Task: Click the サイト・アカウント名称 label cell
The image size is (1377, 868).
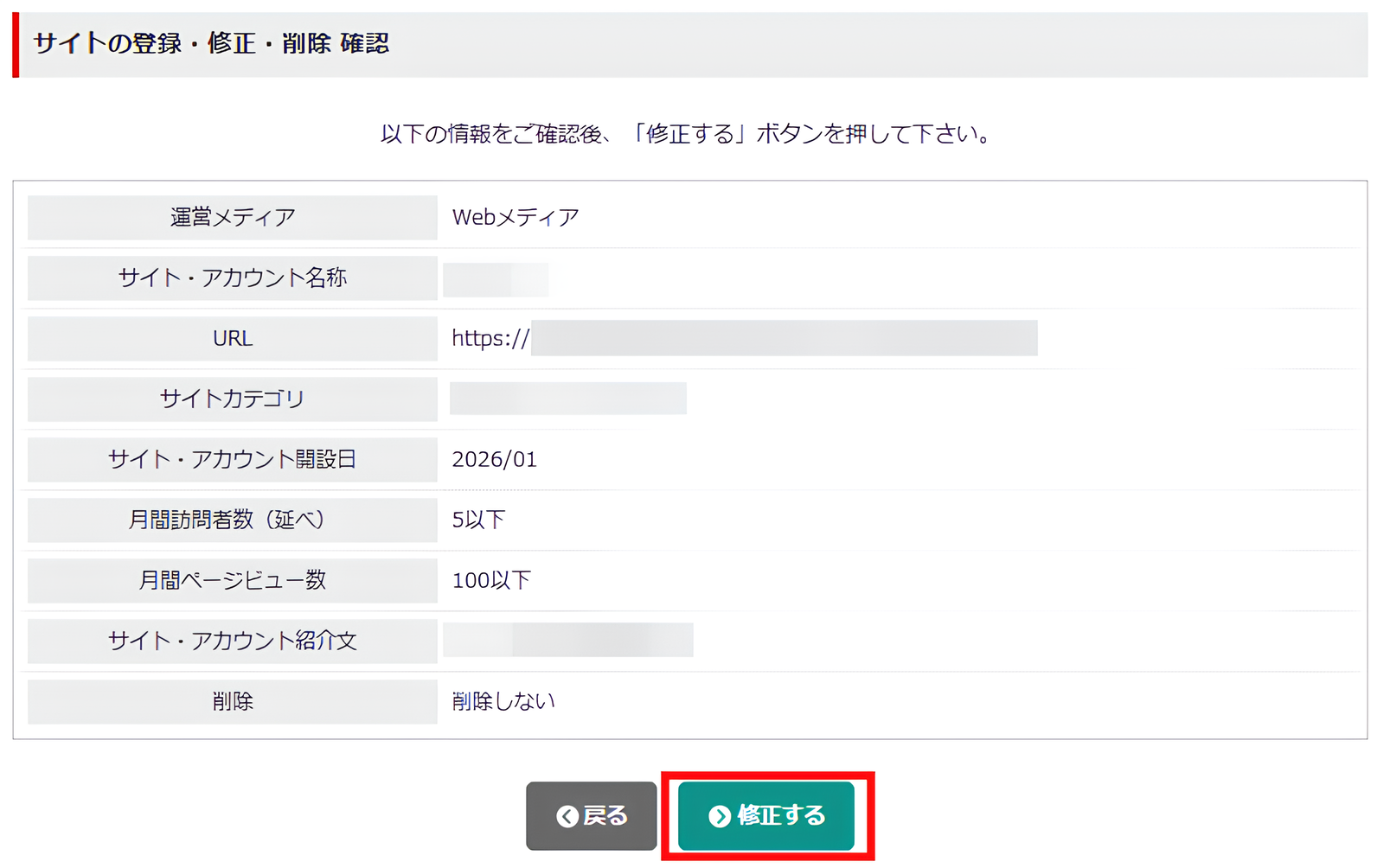Action: click(232, 278)
